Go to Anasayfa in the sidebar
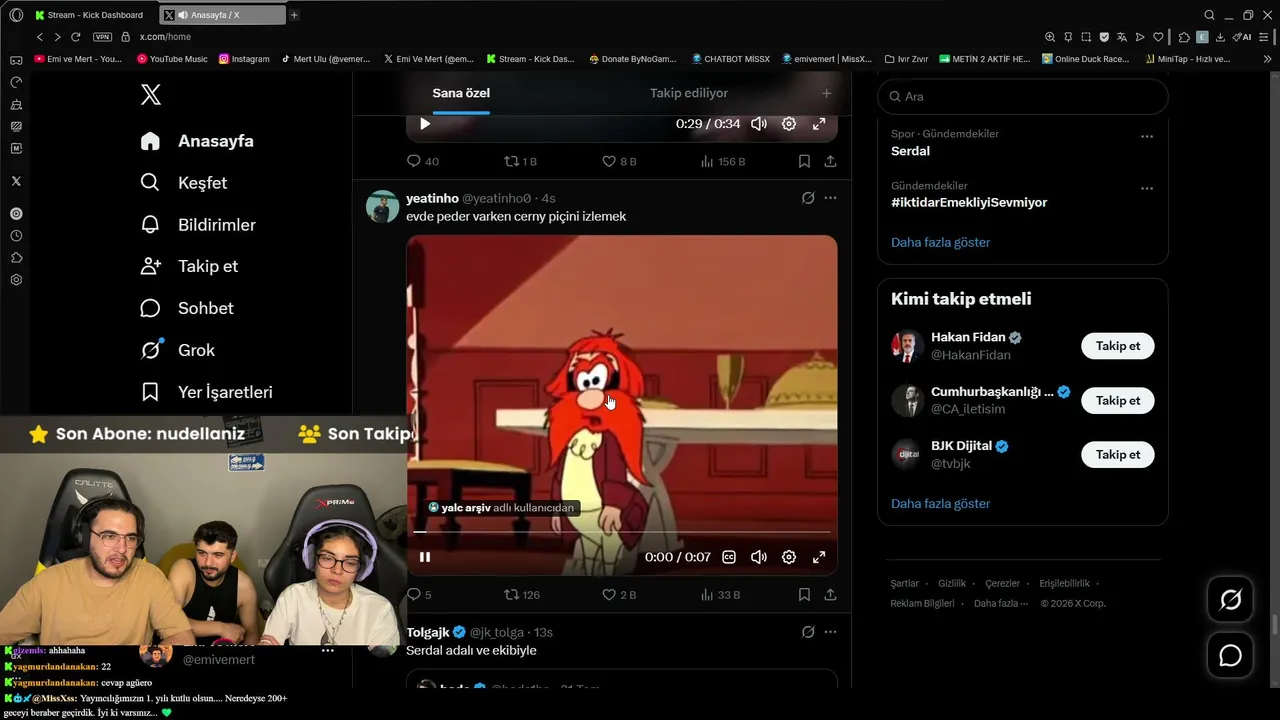 pos(197,141)
